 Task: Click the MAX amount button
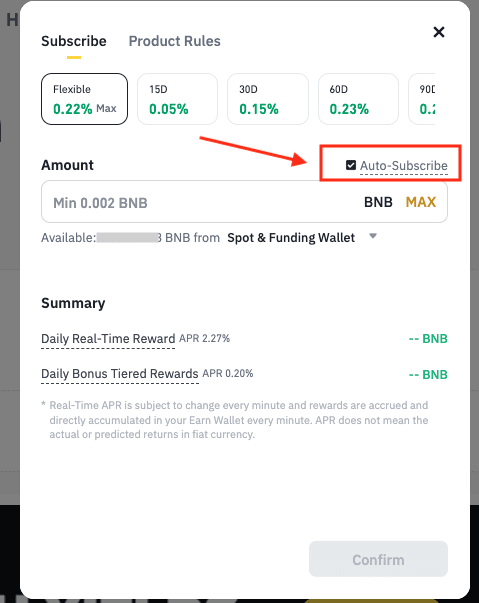tap(421, 202)
